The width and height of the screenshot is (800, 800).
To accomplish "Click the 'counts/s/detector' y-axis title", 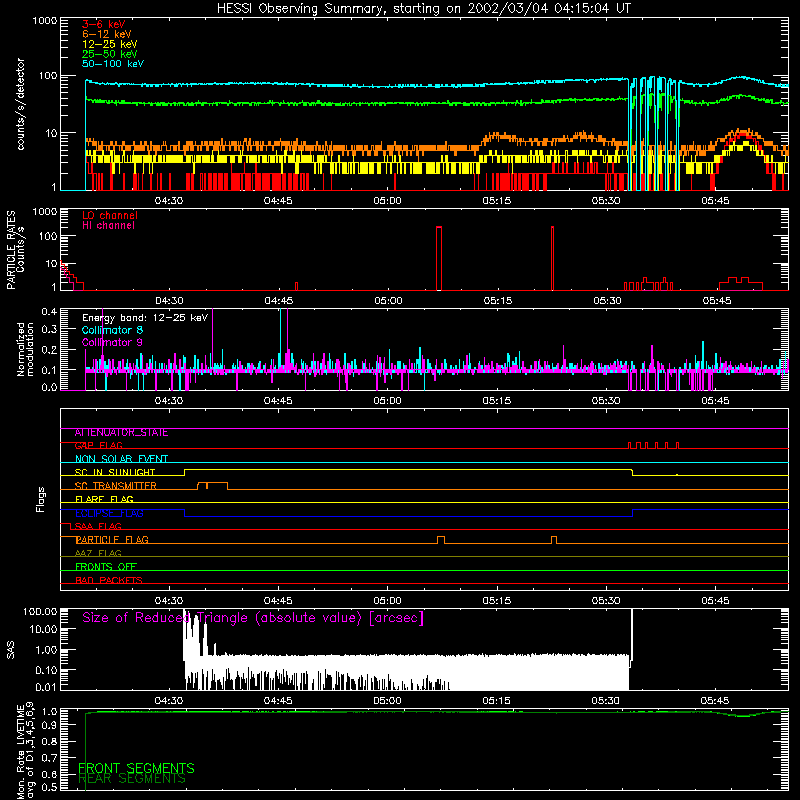I will (20, 104).
